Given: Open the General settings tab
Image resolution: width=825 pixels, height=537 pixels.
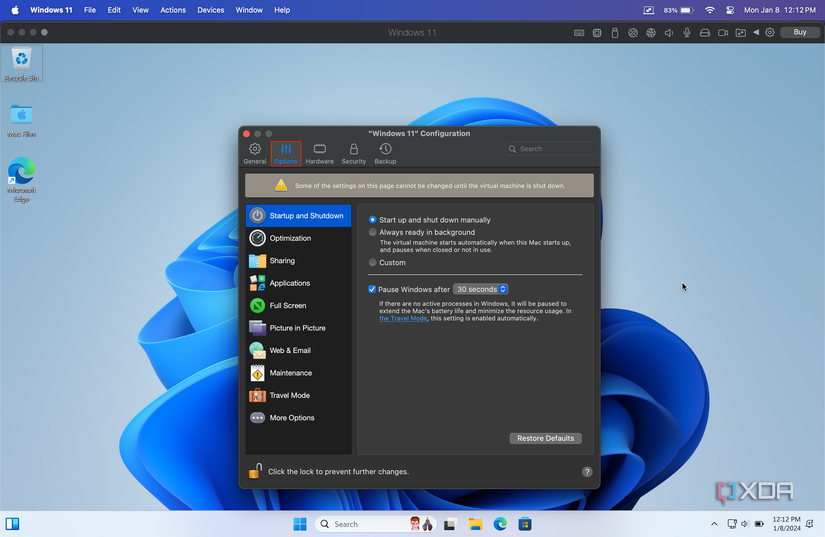Looking at the screenshot, I should point(255,154).
